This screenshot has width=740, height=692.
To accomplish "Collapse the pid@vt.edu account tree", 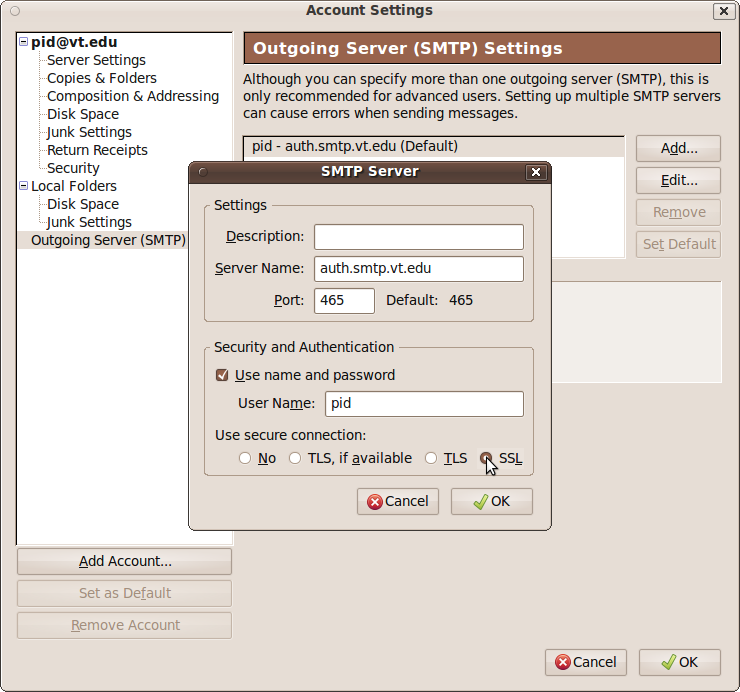I will click(23, 42).
